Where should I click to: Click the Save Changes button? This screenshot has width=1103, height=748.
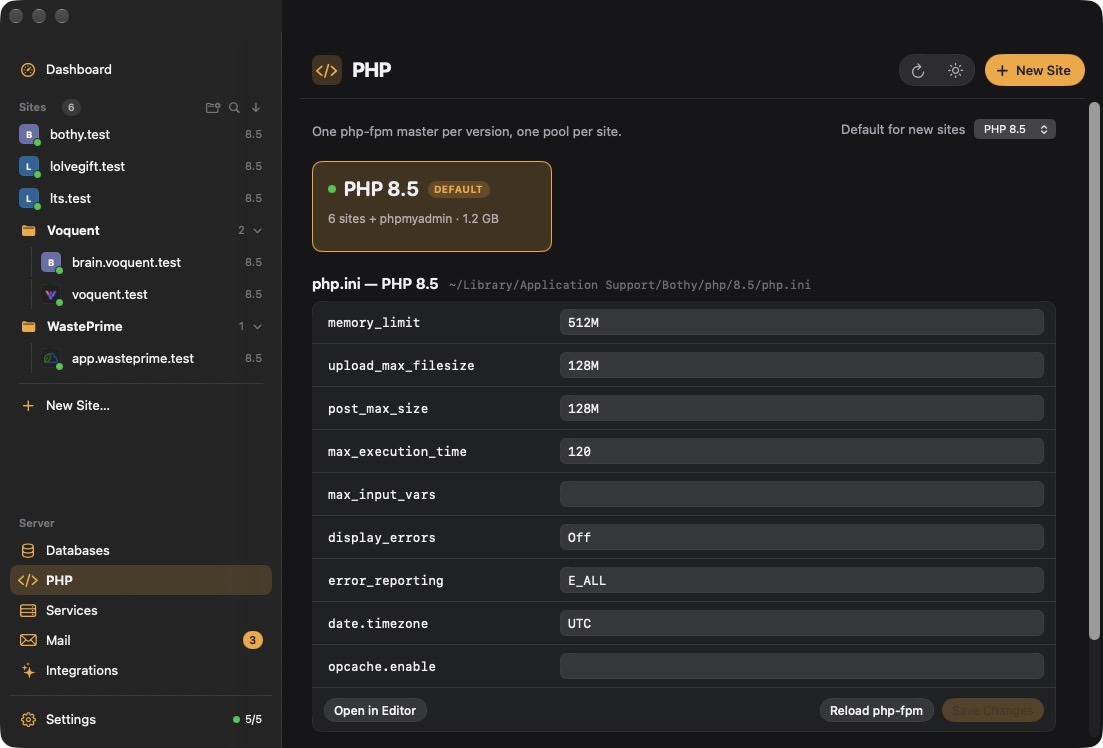(993, 711)
